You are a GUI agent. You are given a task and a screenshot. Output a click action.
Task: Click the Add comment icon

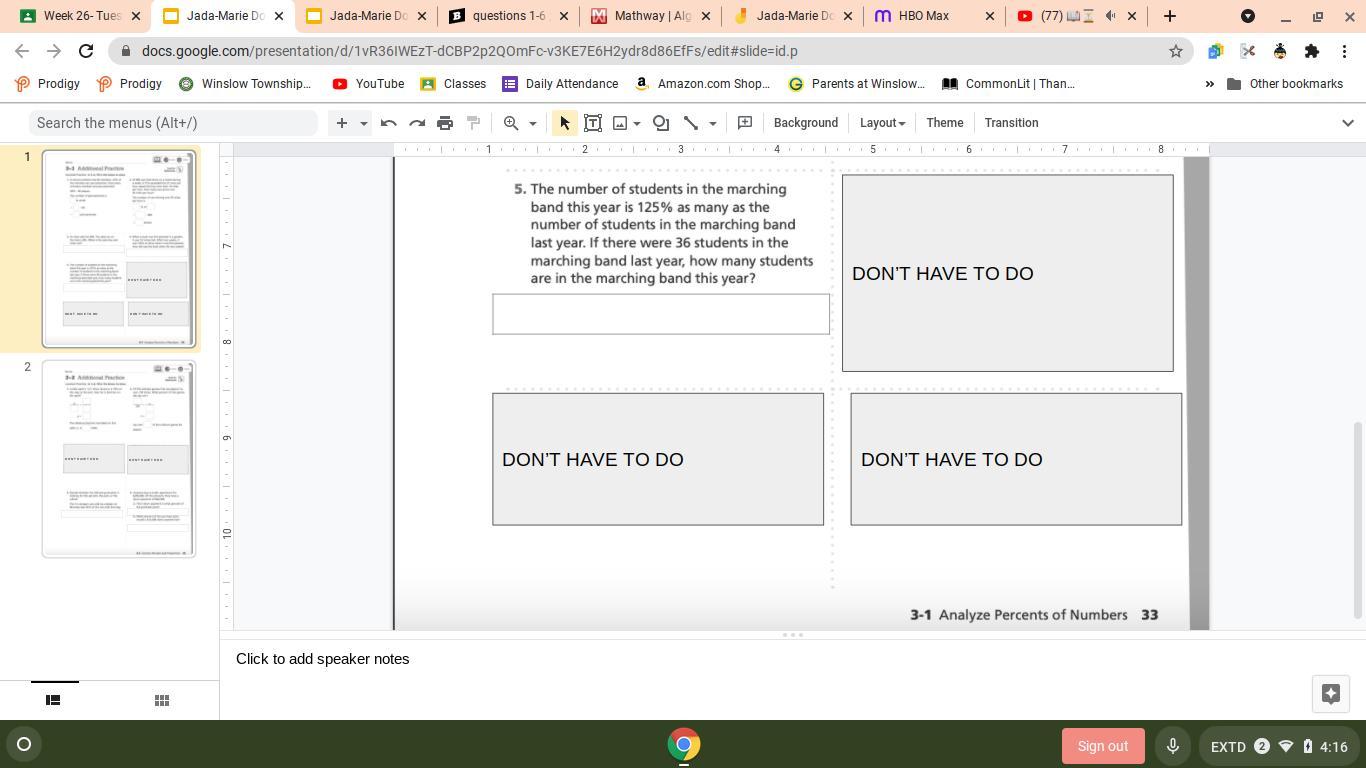coord(745,123)
